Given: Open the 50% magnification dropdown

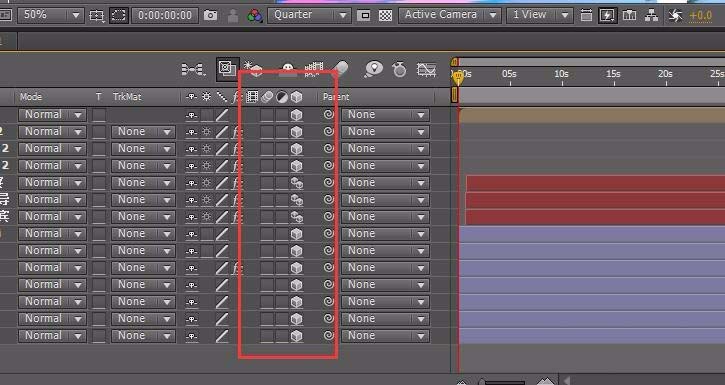Looking at the screenshot, I should tap(51, 15).
